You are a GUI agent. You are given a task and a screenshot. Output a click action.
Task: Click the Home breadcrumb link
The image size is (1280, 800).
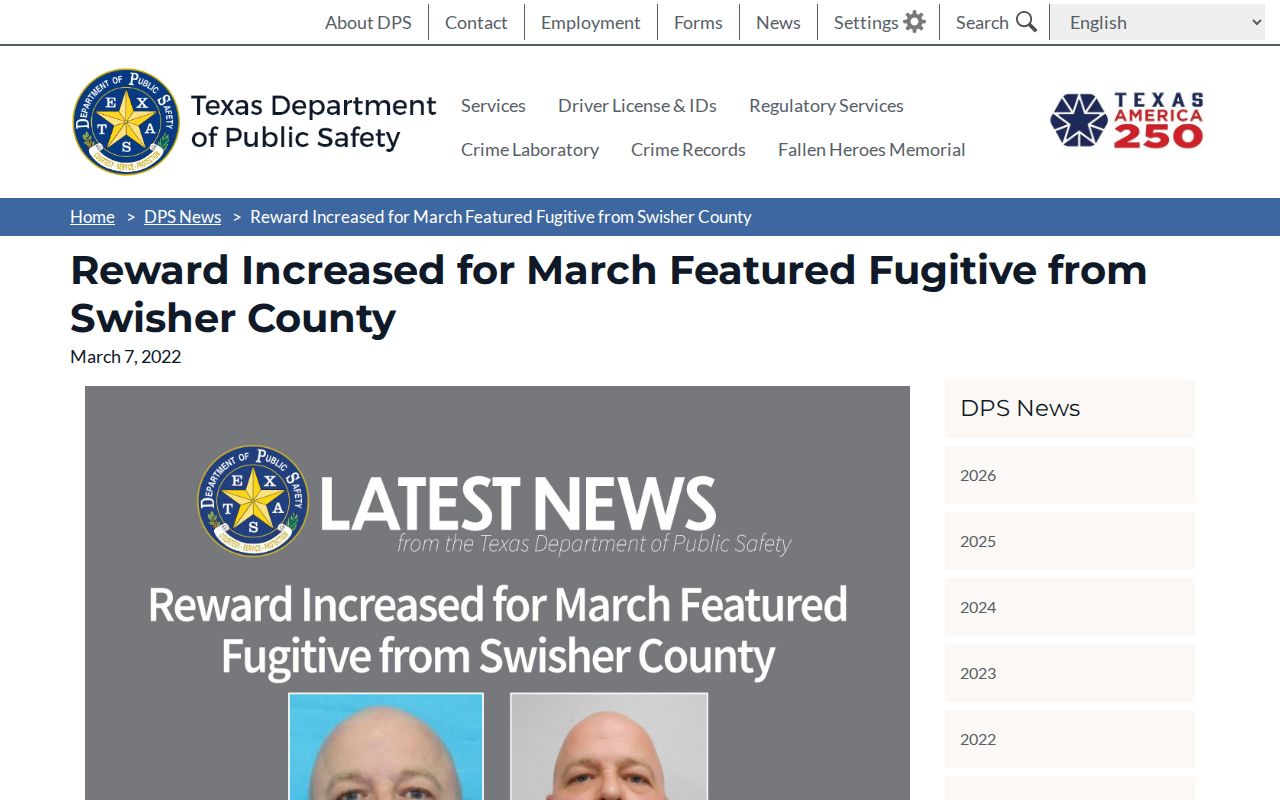pyautogui.click(x=92, y=217)
